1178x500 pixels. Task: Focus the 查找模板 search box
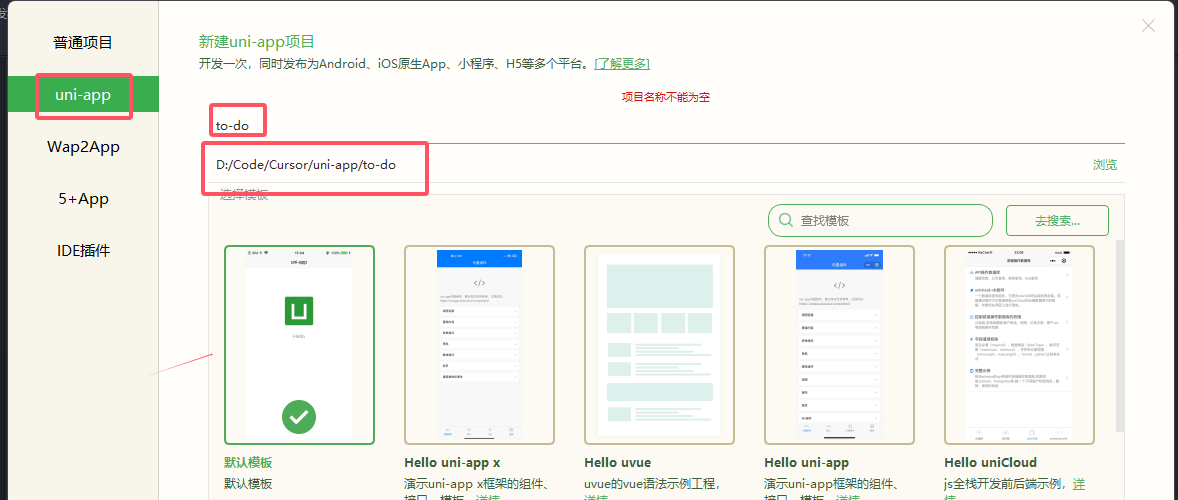(x=880, y=221)
